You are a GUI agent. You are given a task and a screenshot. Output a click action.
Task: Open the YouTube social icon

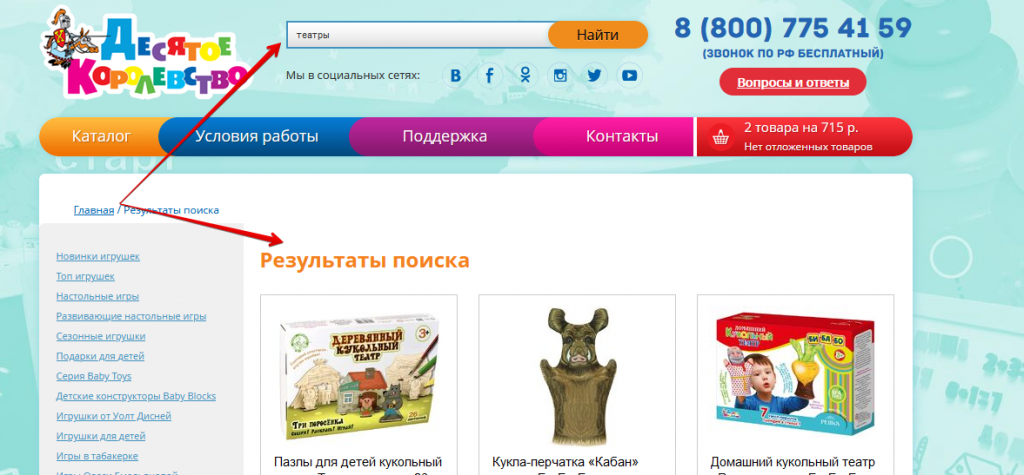[629, 76]
